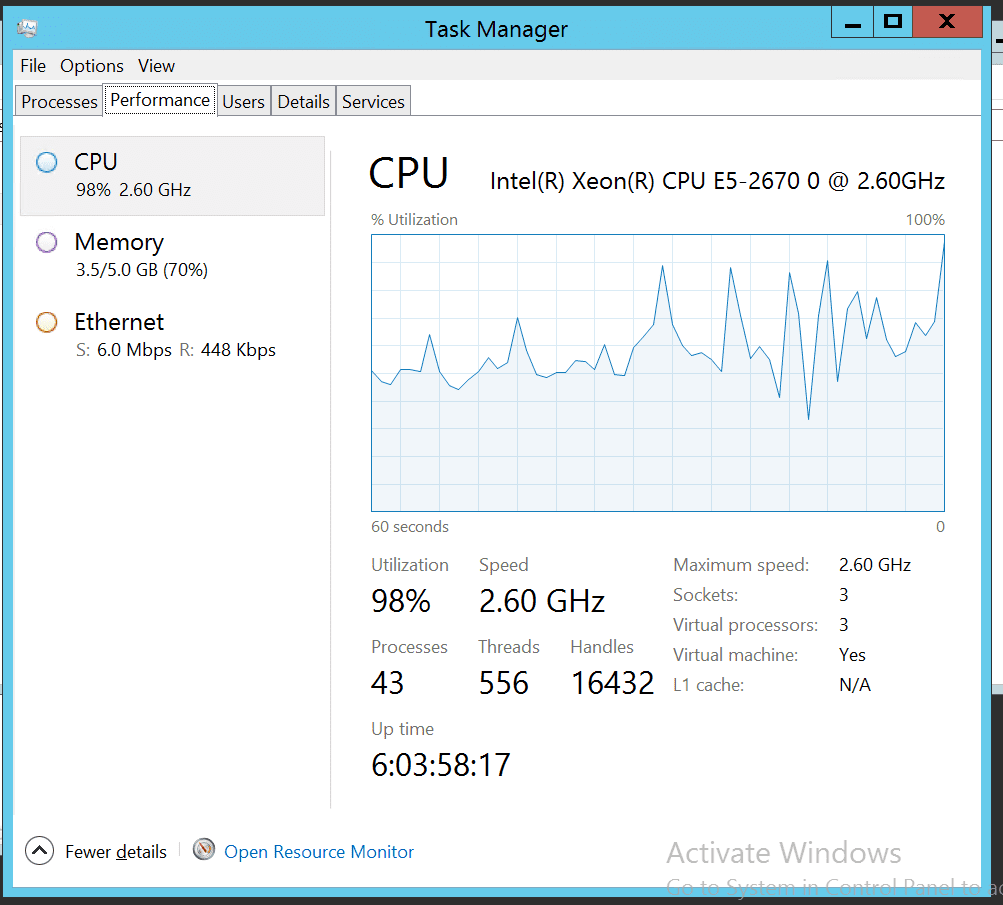
Task: Switch to the Details tab
Action: click(x=303, y=102)
